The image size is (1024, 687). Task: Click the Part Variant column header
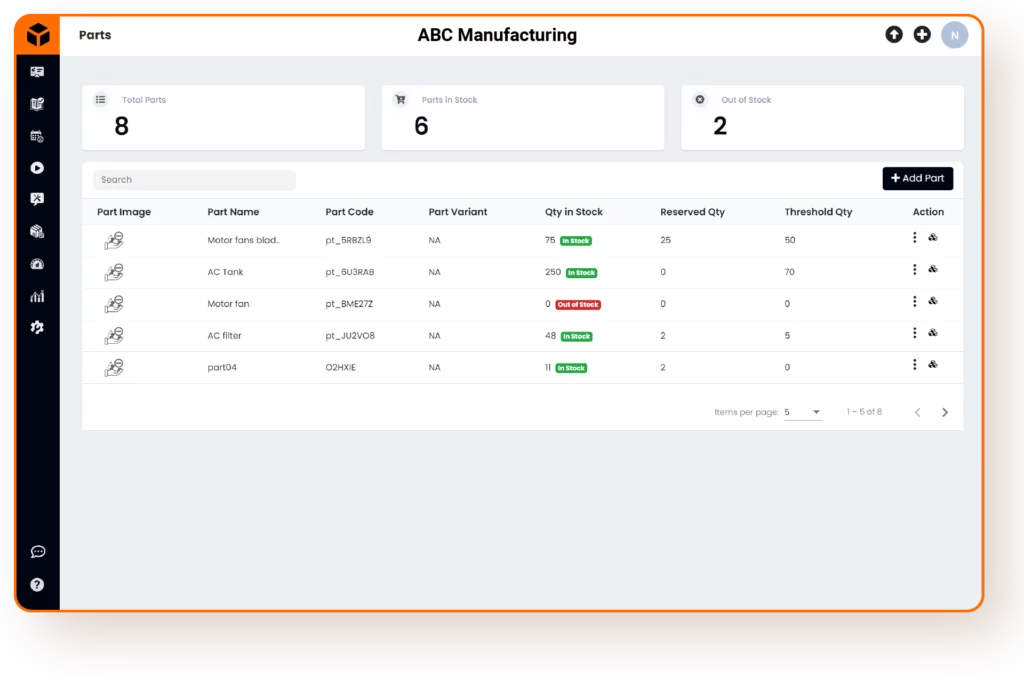click(458, 212)
